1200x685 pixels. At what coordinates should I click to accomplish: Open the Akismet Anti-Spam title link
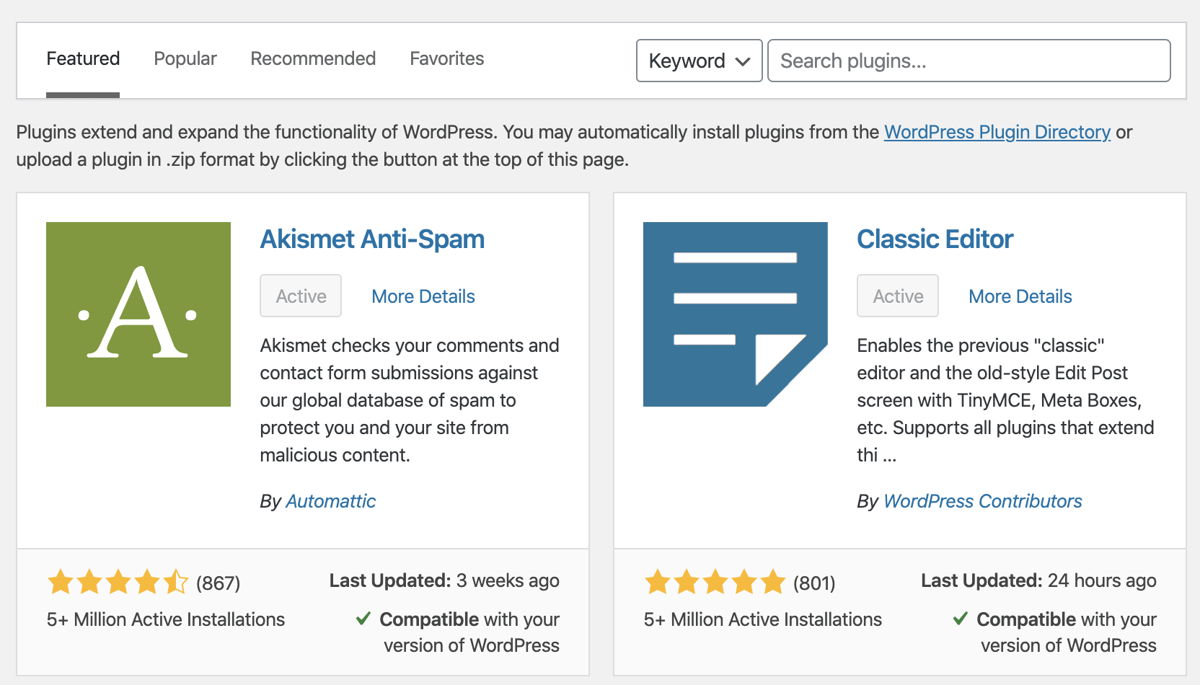tap(372, 239)
